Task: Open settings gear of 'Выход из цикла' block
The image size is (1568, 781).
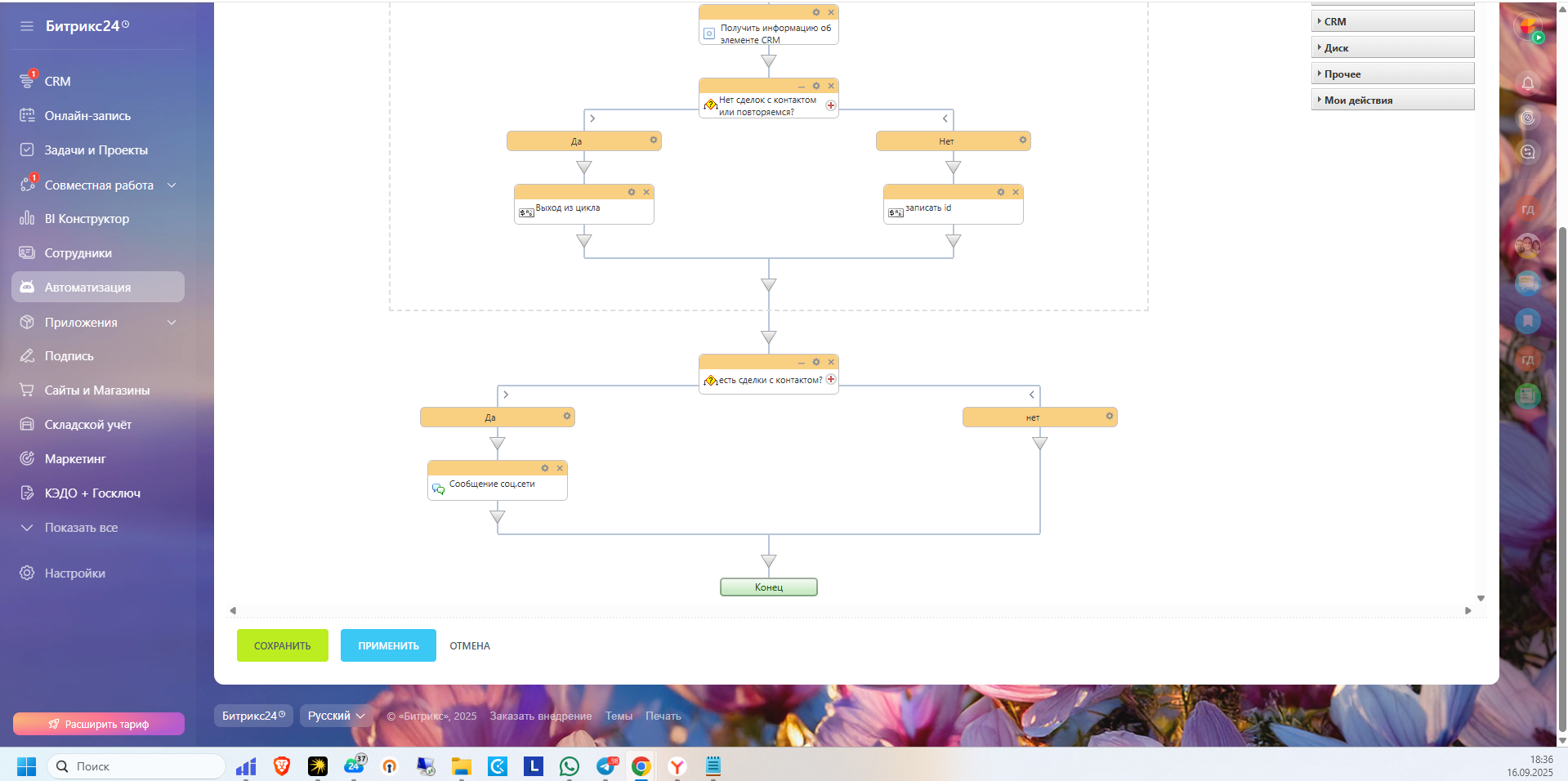Action: coord(631,192)
